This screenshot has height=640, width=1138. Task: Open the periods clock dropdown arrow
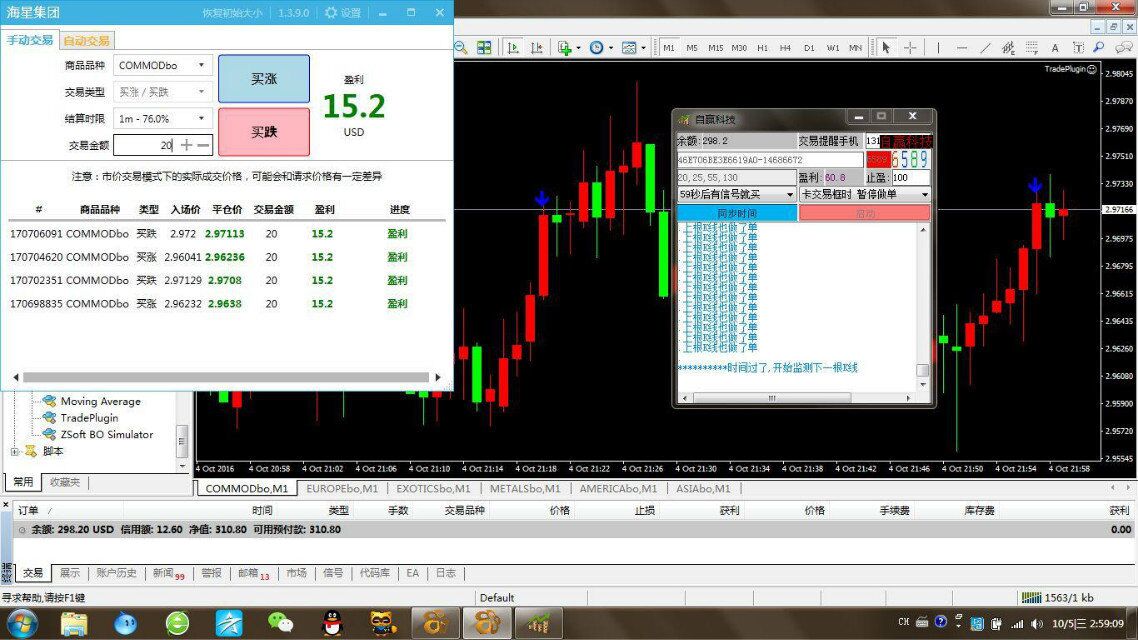pyautogui.click(x=610, y=48)
